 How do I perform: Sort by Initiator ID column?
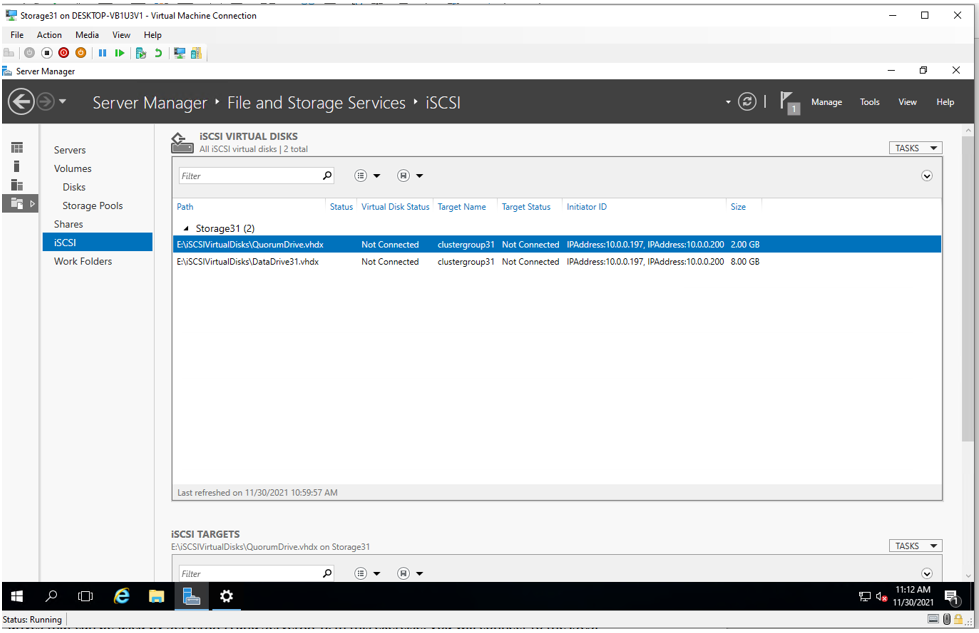coord(586,207)
